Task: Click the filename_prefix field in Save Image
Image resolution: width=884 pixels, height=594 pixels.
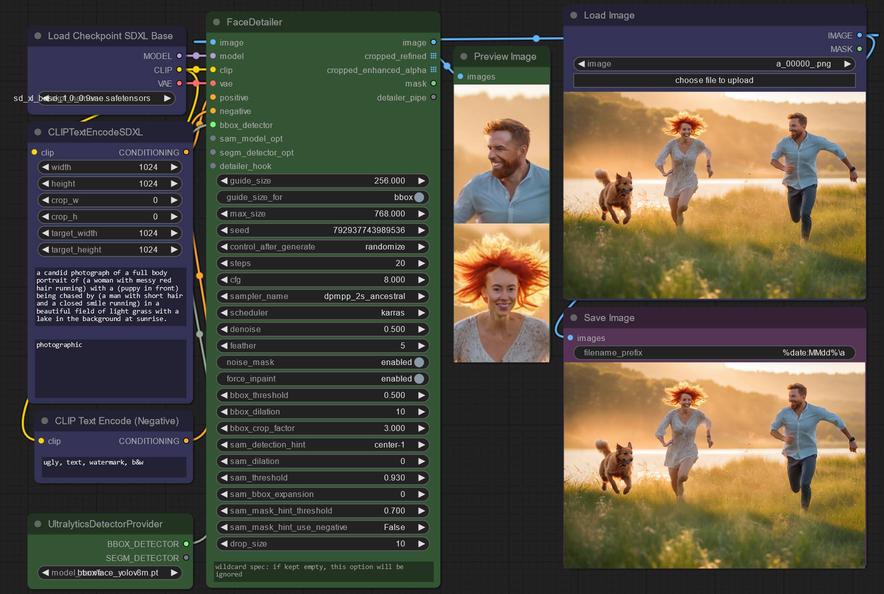Action: point(714,353)
